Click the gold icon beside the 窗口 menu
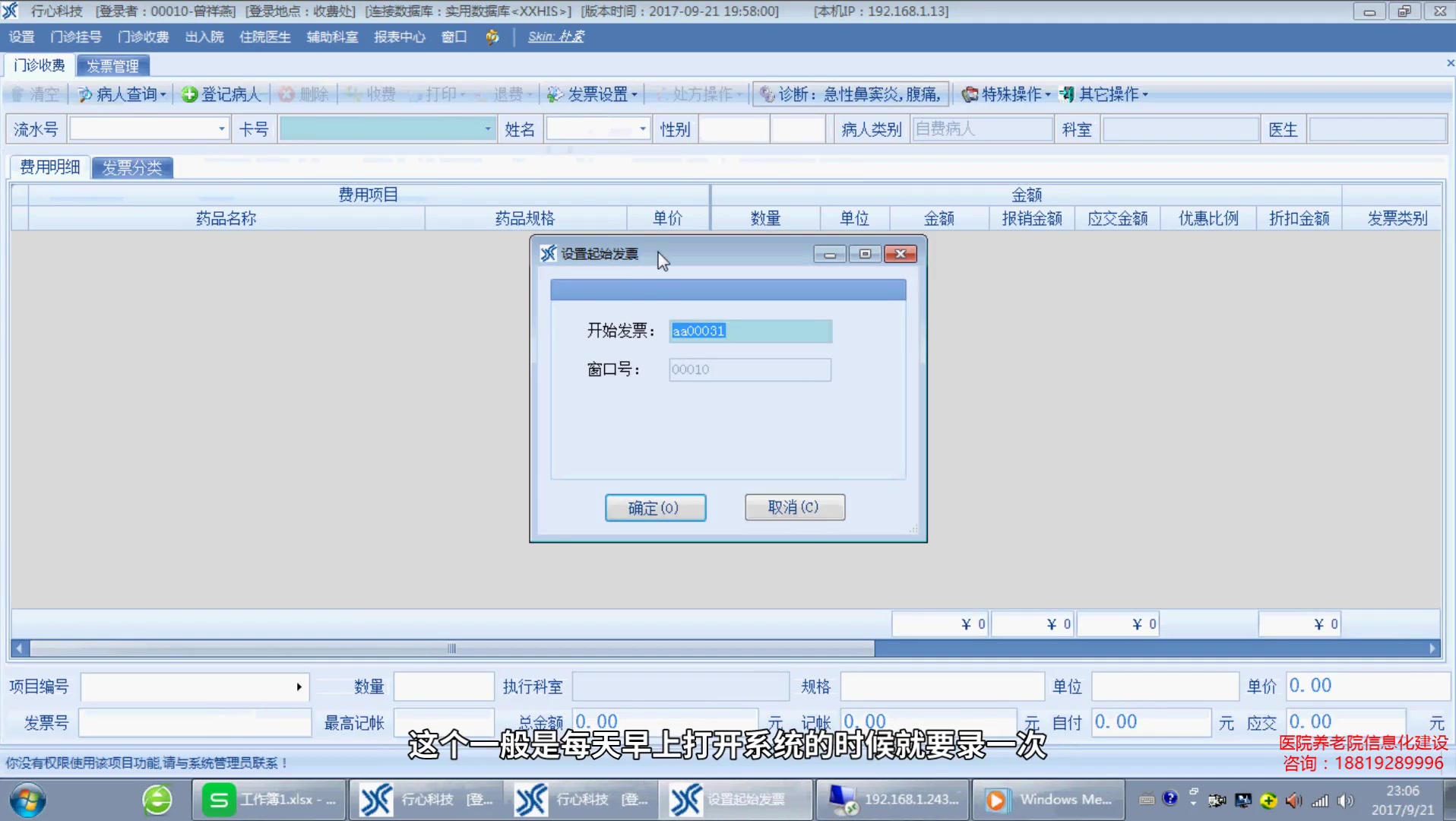The height and width of the screenshot is (821, 1456). tap(491, 36)
